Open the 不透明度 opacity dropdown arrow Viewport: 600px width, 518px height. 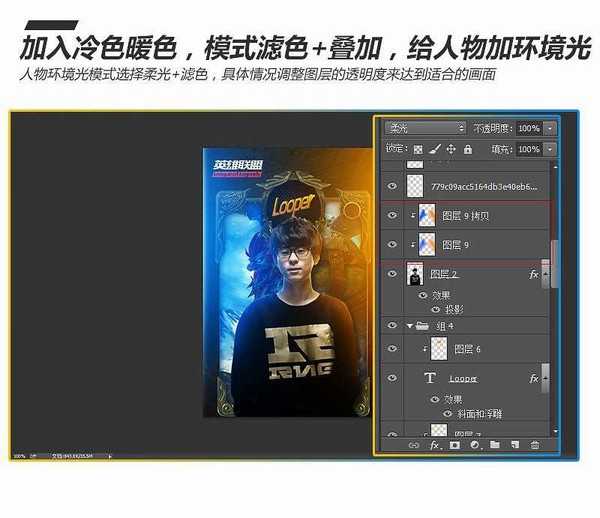[551, 128]
